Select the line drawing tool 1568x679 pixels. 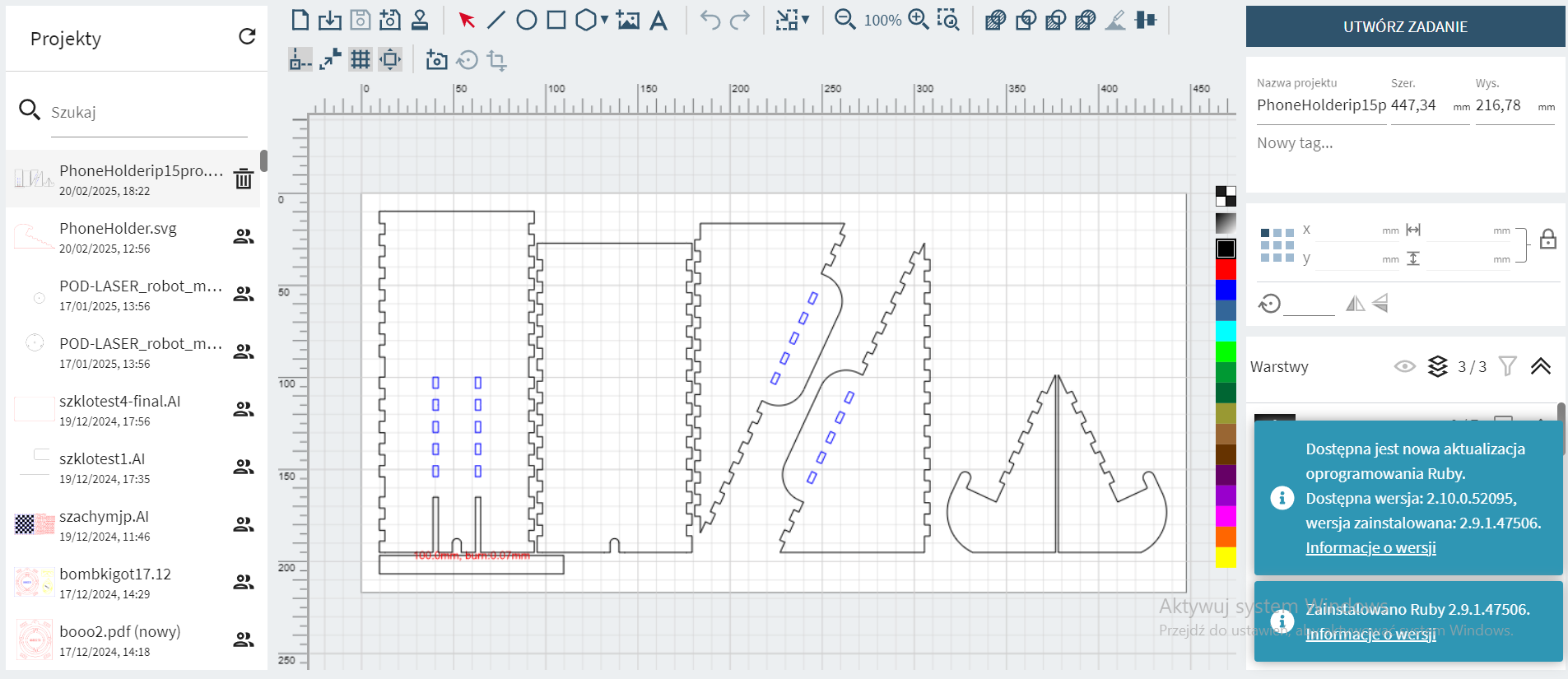pos(496,20)
